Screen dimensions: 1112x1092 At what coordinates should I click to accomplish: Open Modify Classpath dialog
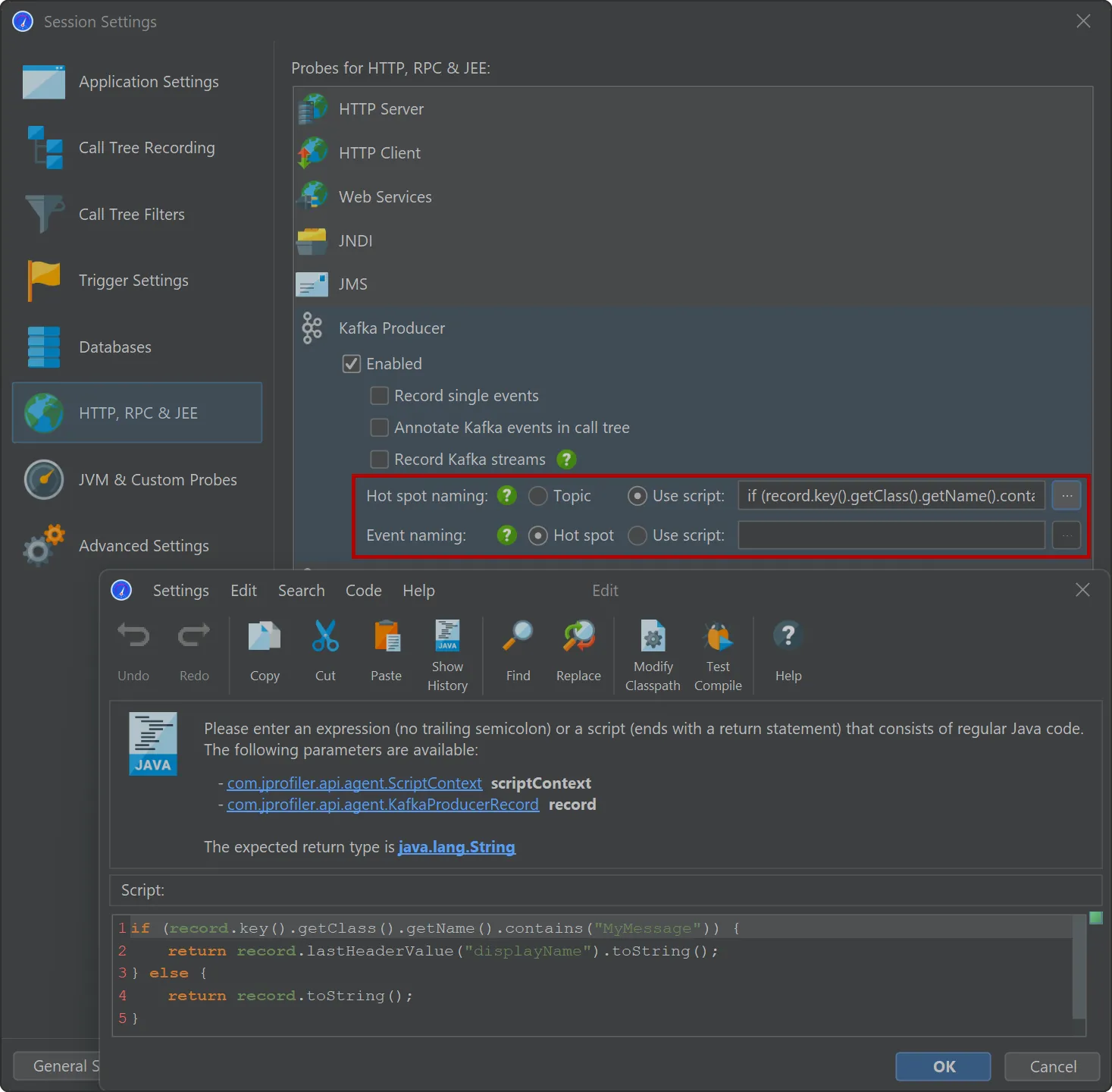point(653,655)
